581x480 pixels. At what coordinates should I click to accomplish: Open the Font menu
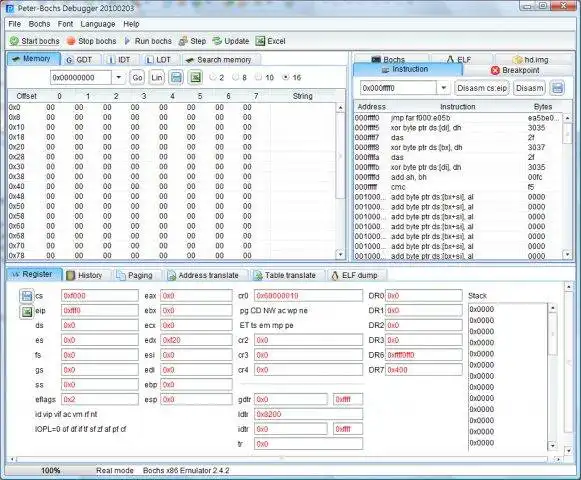point(65,24)
